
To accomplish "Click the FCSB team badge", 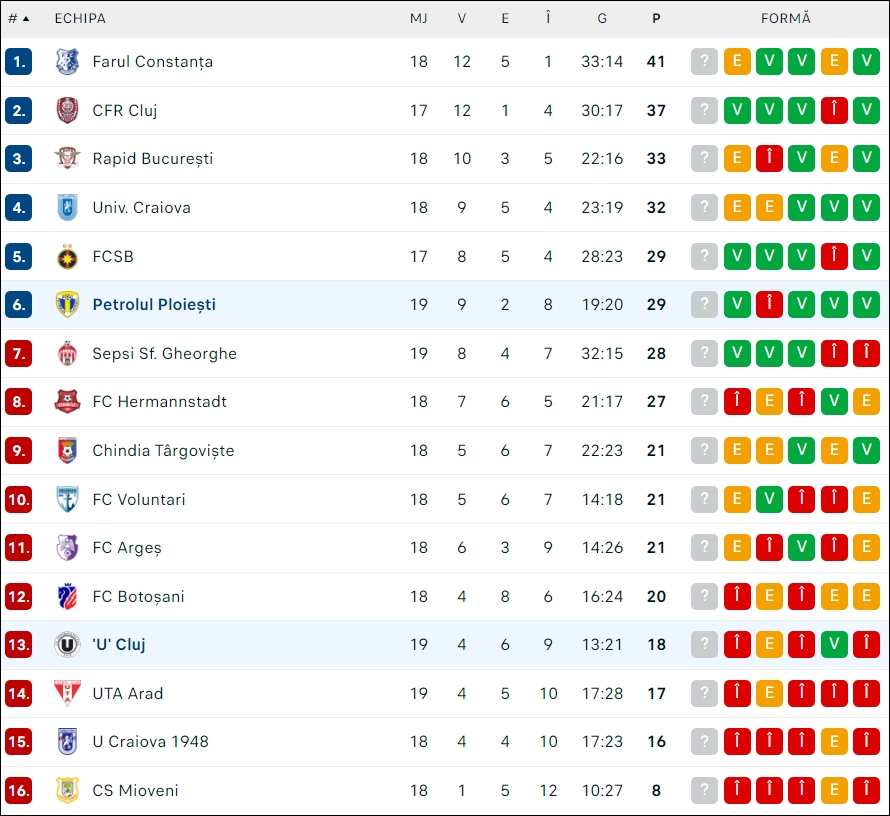I will click(67, 256).
